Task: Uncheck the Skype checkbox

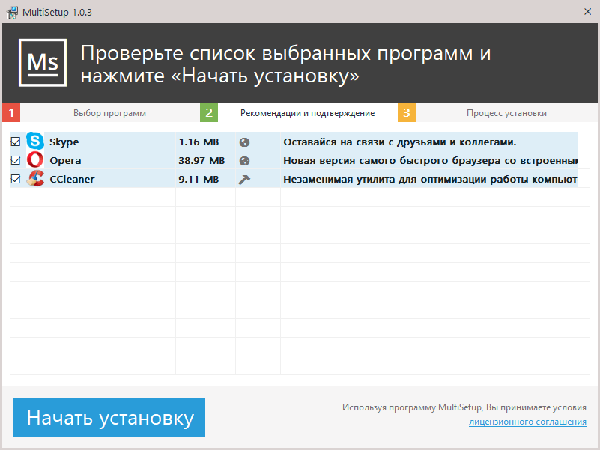Action: (x=15, y=142)
